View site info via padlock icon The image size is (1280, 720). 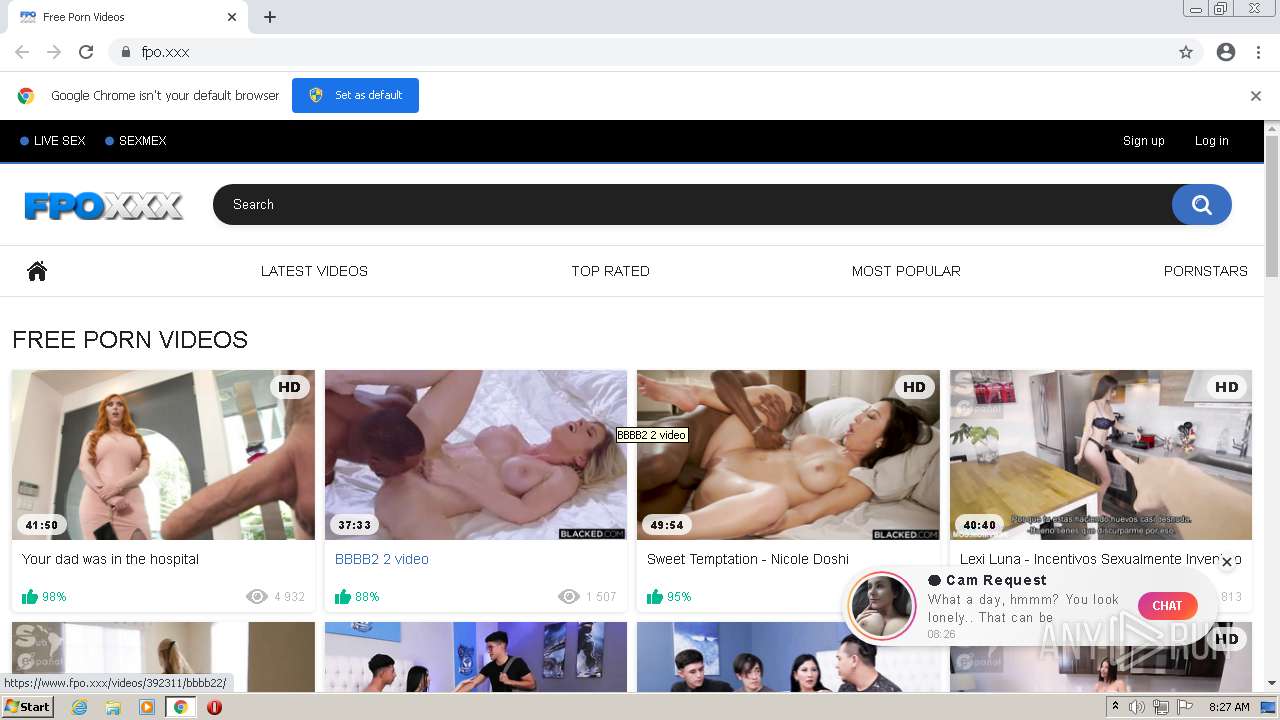[125, 52]
